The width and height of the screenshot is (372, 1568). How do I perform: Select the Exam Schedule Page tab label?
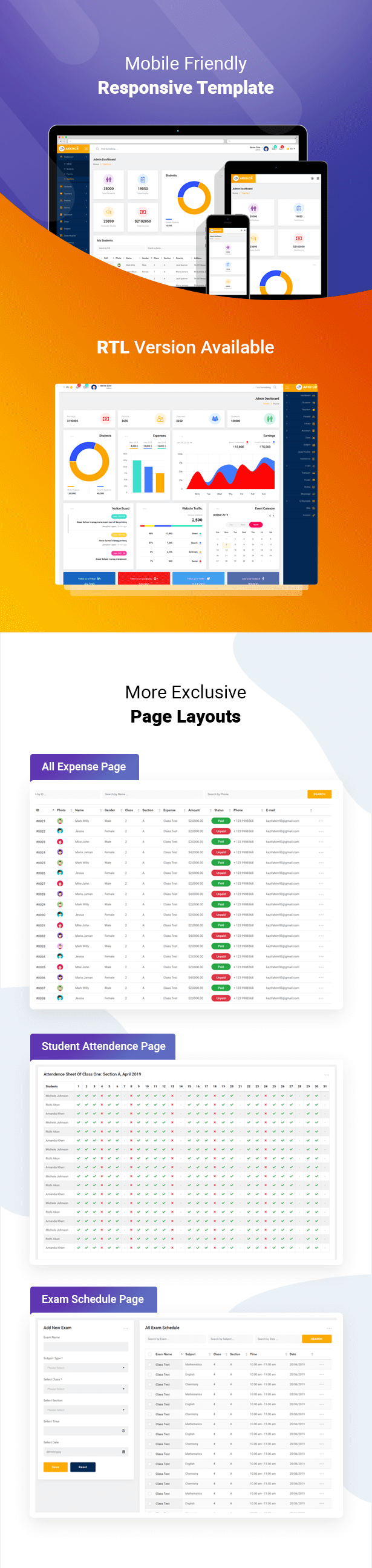point(93,1299)
